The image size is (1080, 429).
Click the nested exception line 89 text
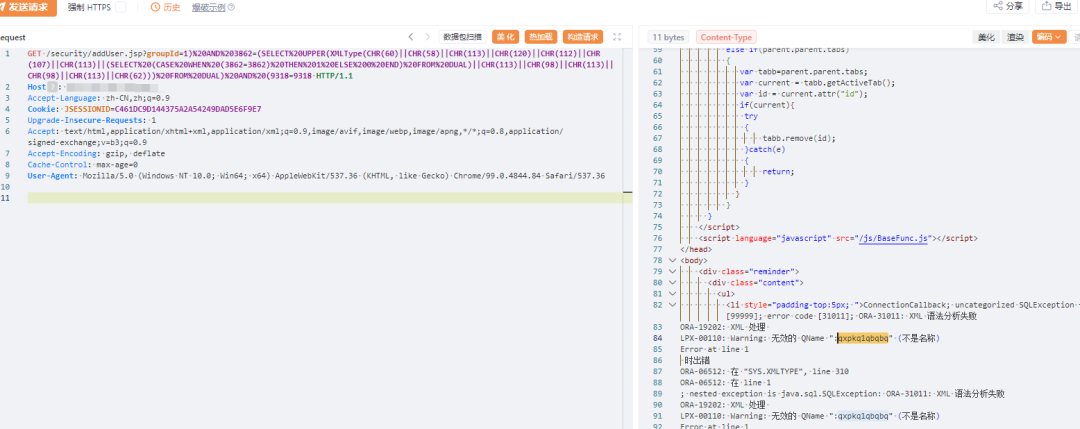click(842, 394)
